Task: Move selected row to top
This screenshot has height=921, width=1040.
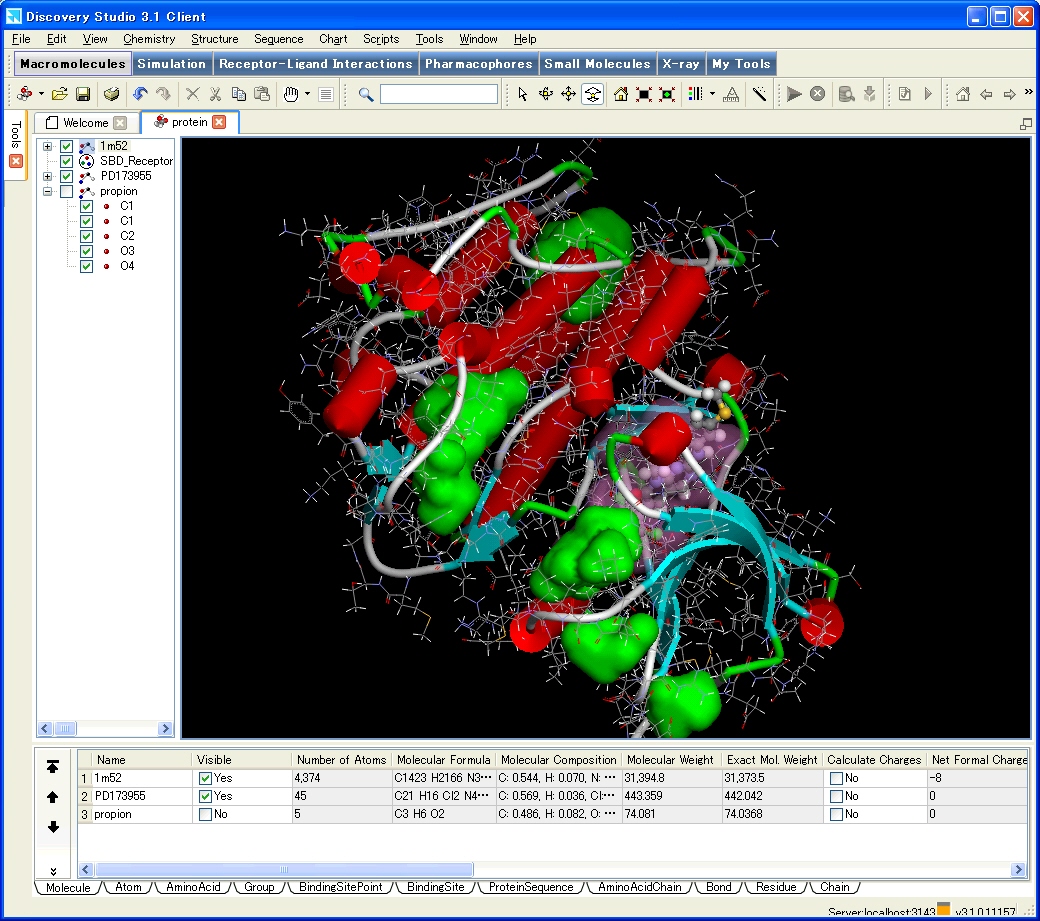Action: pyautogui.click(x=53, y=767)
